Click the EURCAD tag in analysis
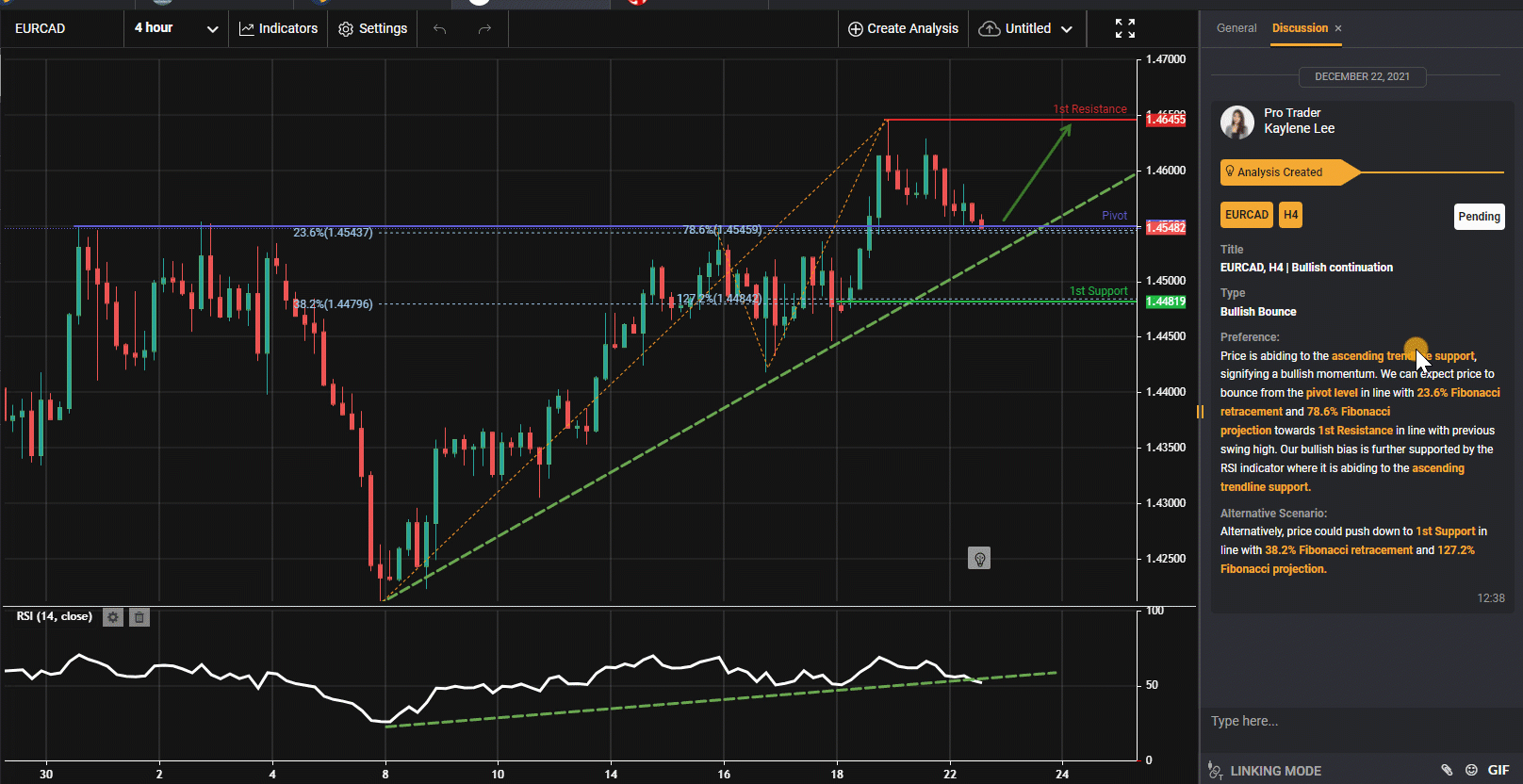This screenshot has width=1523, height=784. (1247, 215)
